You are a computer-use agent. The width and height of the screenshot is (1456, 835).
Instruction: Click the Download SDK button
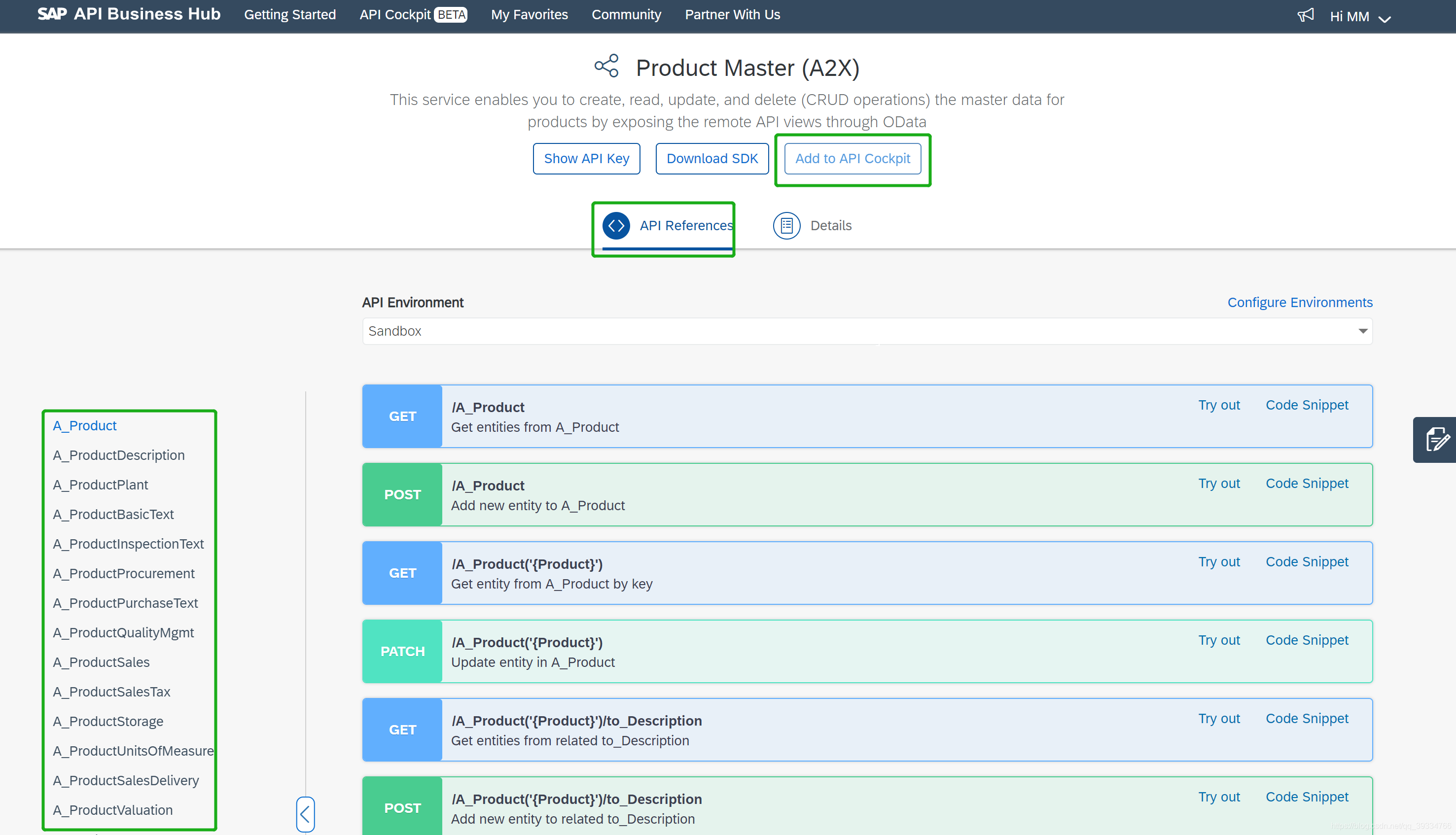(x=711, y=159)
